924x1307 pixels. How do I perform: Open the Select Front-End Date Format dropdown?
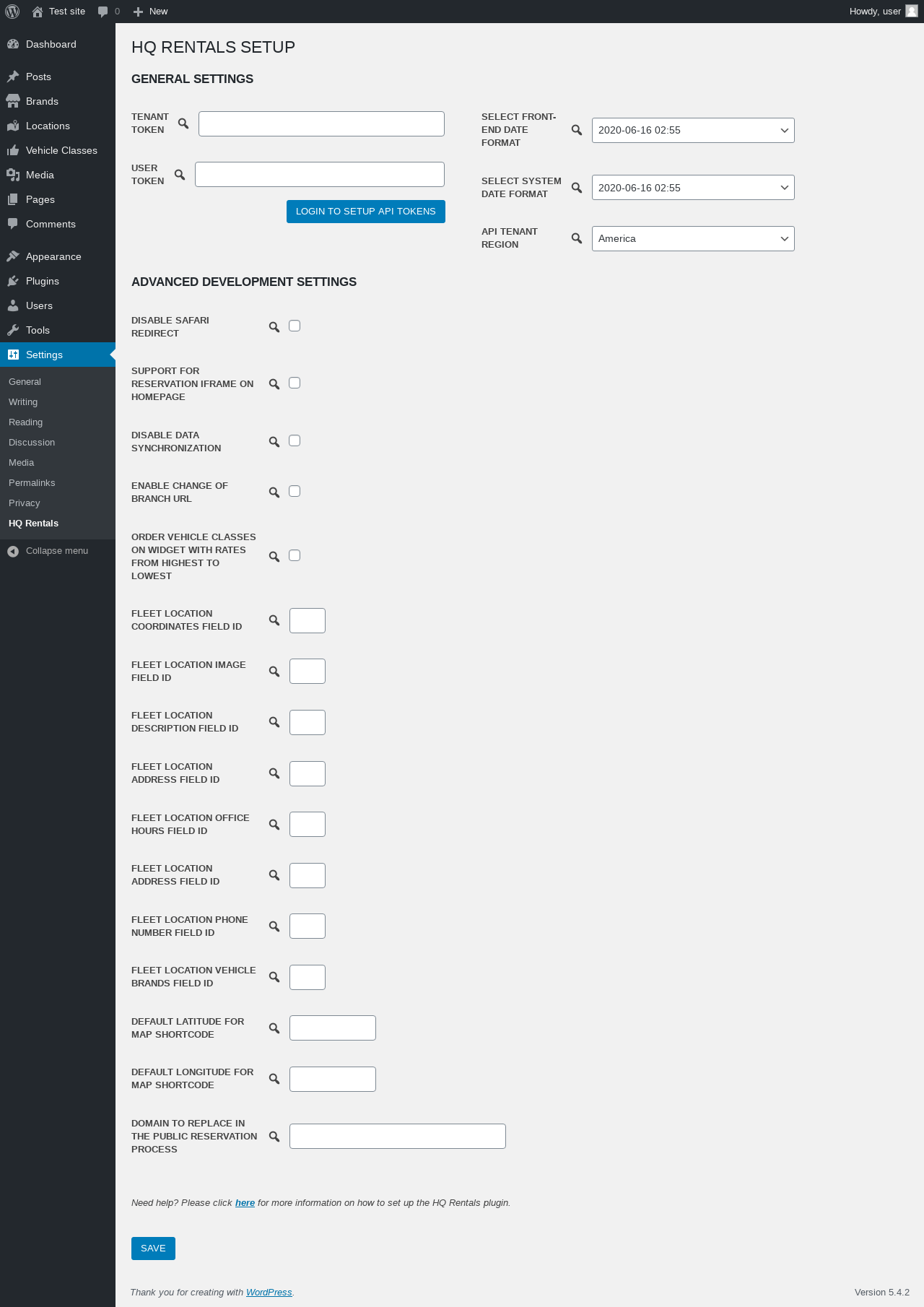[693, 131]
